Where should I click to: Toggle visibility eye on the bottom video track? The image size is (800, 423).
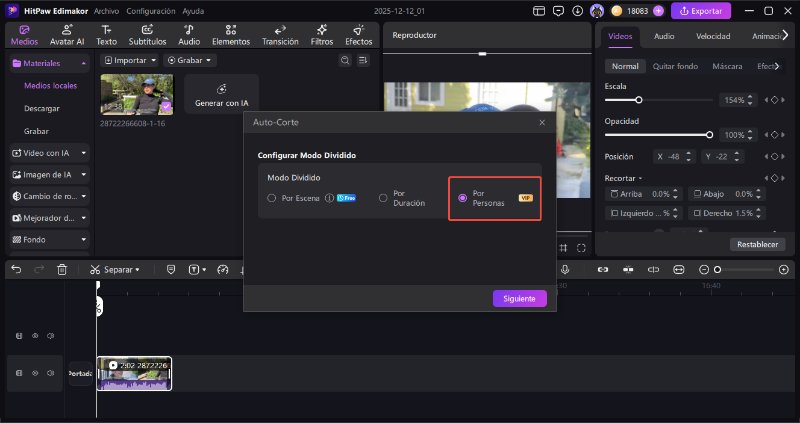(x=35, y=373)
